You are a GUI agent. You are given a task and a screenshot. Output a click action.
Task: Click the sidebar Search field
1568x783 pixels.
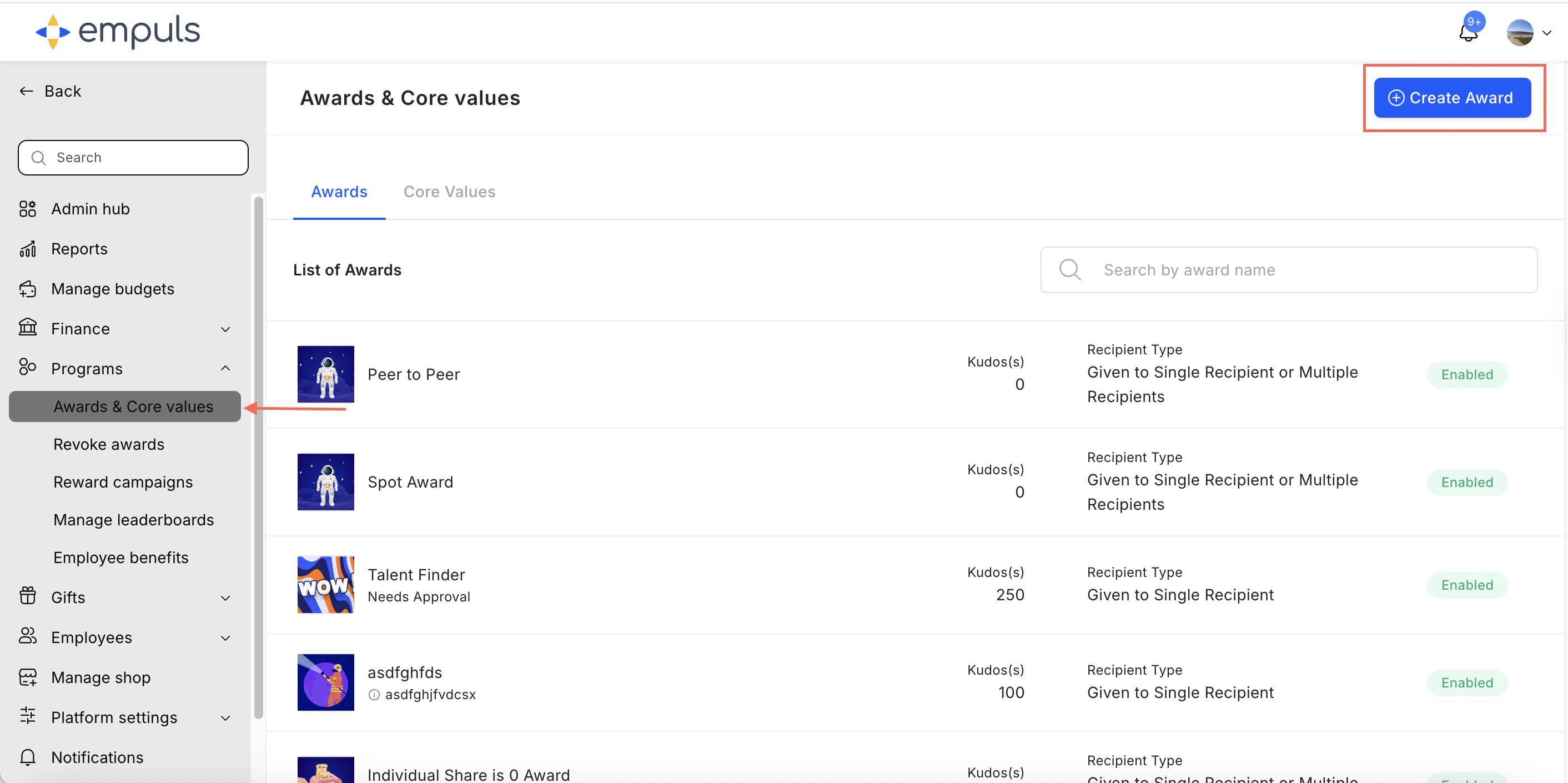point(133,158)
